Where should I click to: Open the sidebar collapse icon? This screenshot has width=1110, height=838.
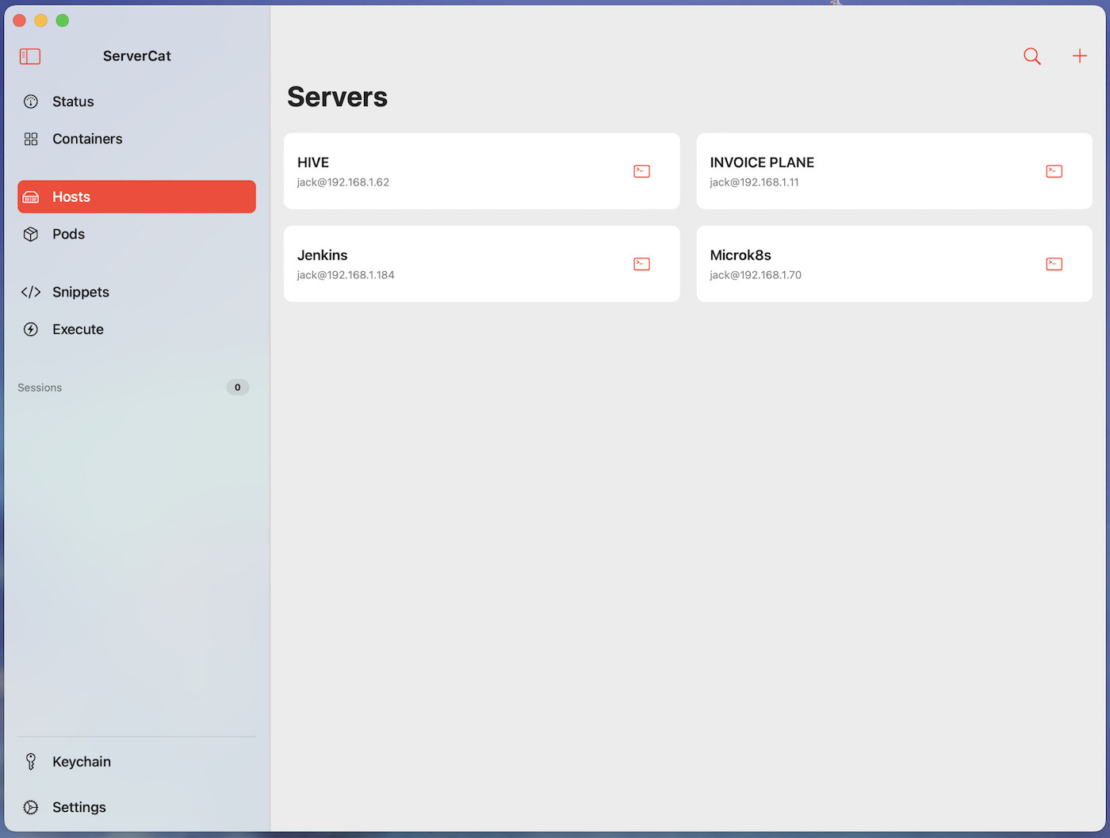coord(30,56)
